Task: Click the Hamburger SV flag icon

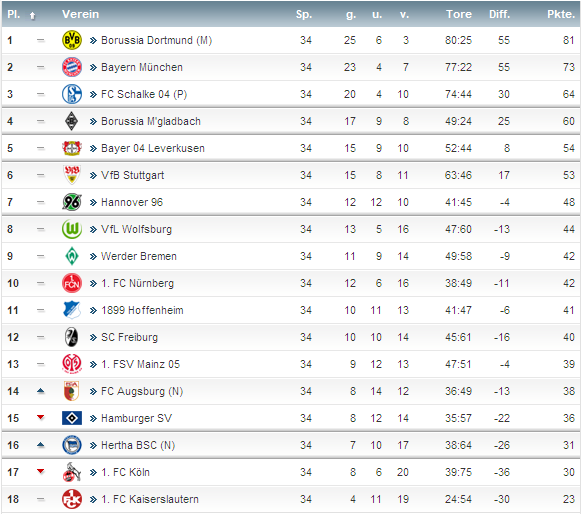Action: [x=72, y=418]
